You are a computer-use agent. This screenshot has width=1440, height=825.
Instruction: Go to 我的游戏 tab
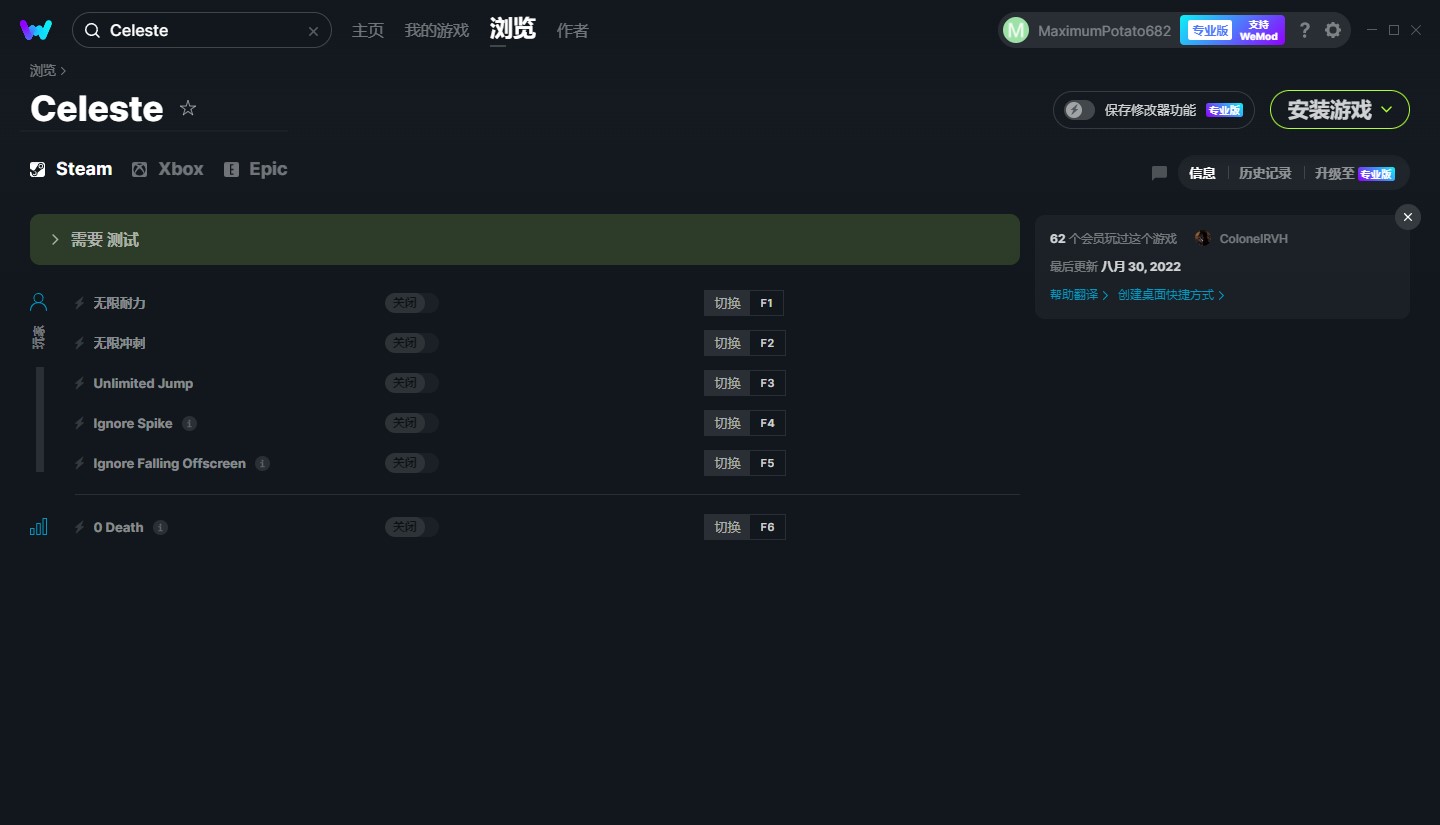(437, 30)
